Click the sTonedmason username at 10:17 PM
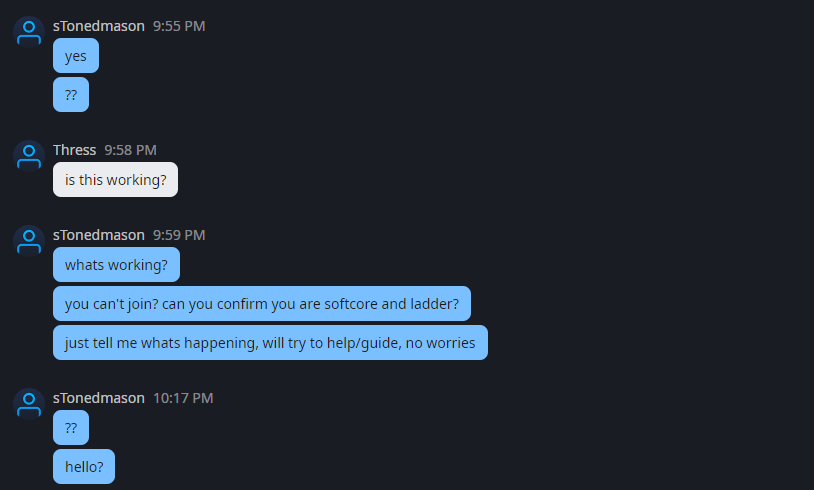814x490 pixels. (99, 398)
